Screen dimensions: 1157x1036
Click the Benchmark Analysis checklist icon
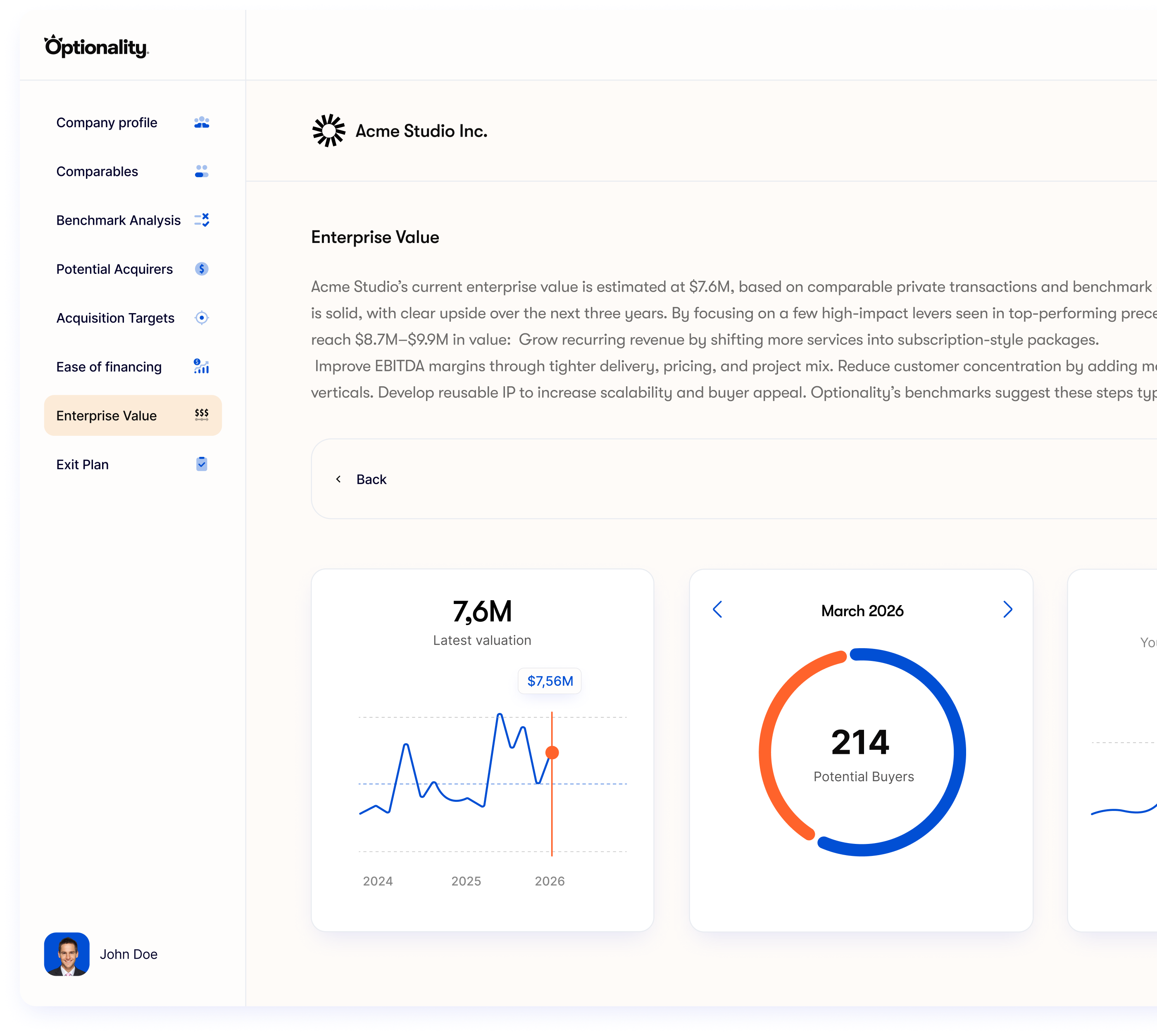(202, 220)
